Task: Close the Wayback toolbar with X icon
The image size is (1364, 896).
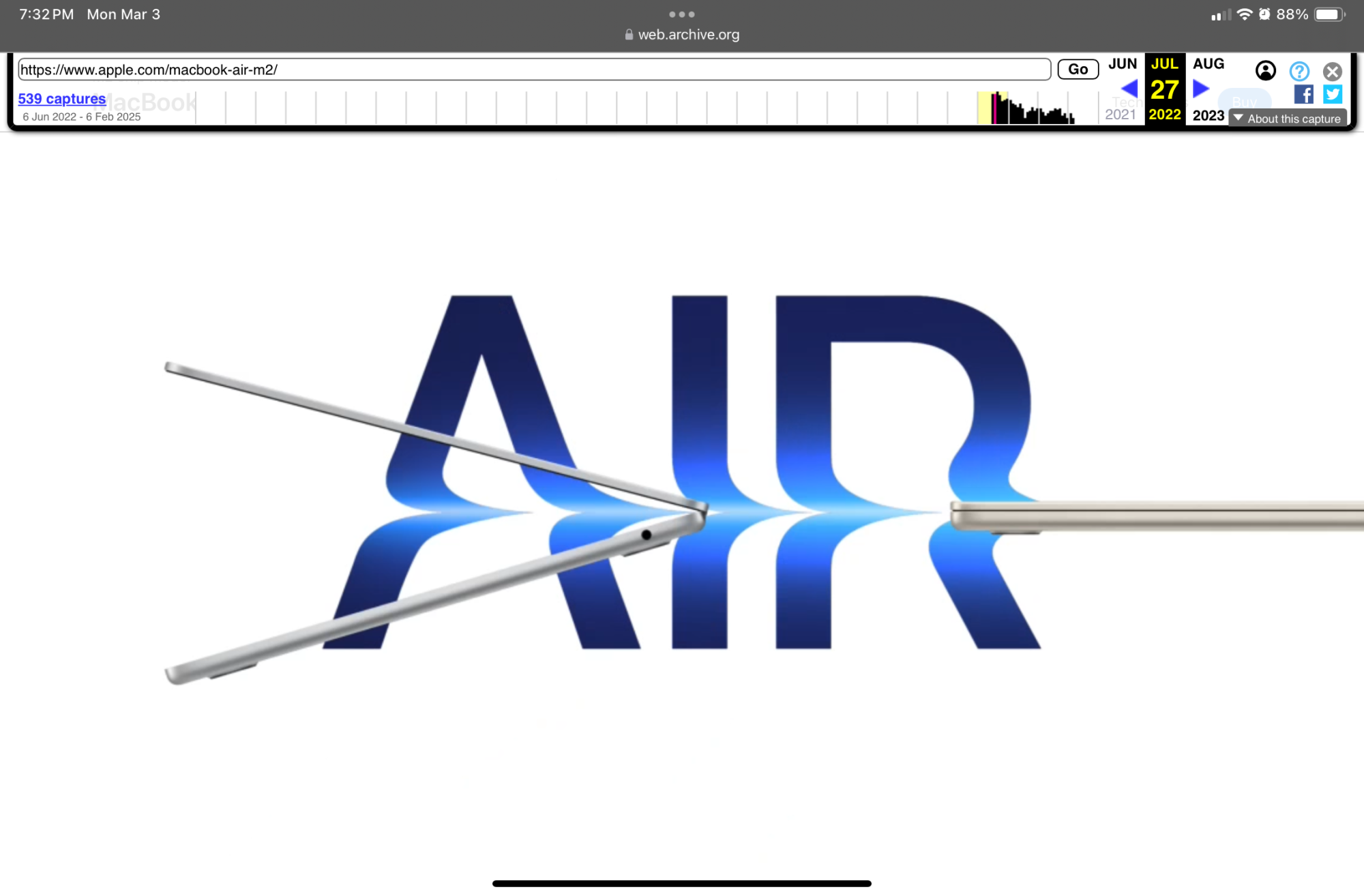Action: tap(1332, 71)
